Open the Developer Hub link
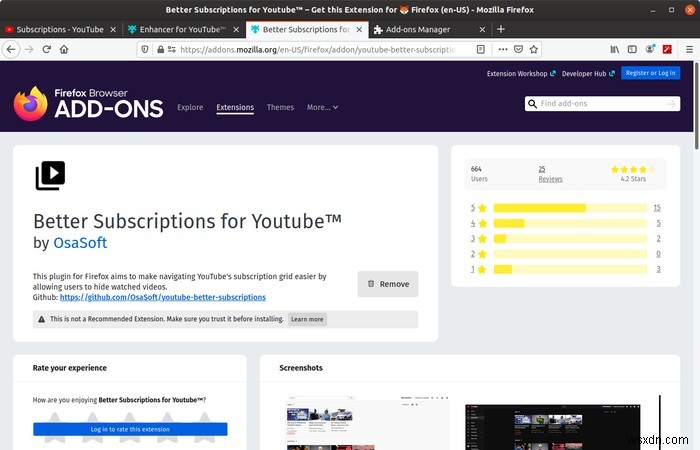Viewport: 700px width, 450px height. [x=588, y=74]
